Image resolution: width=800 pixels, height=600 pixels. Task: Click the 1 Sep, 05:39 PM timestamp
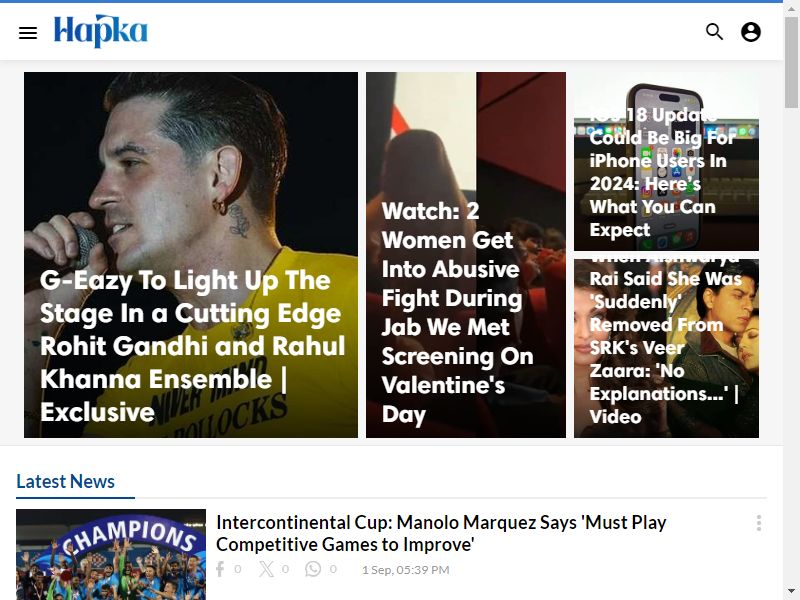406,570
